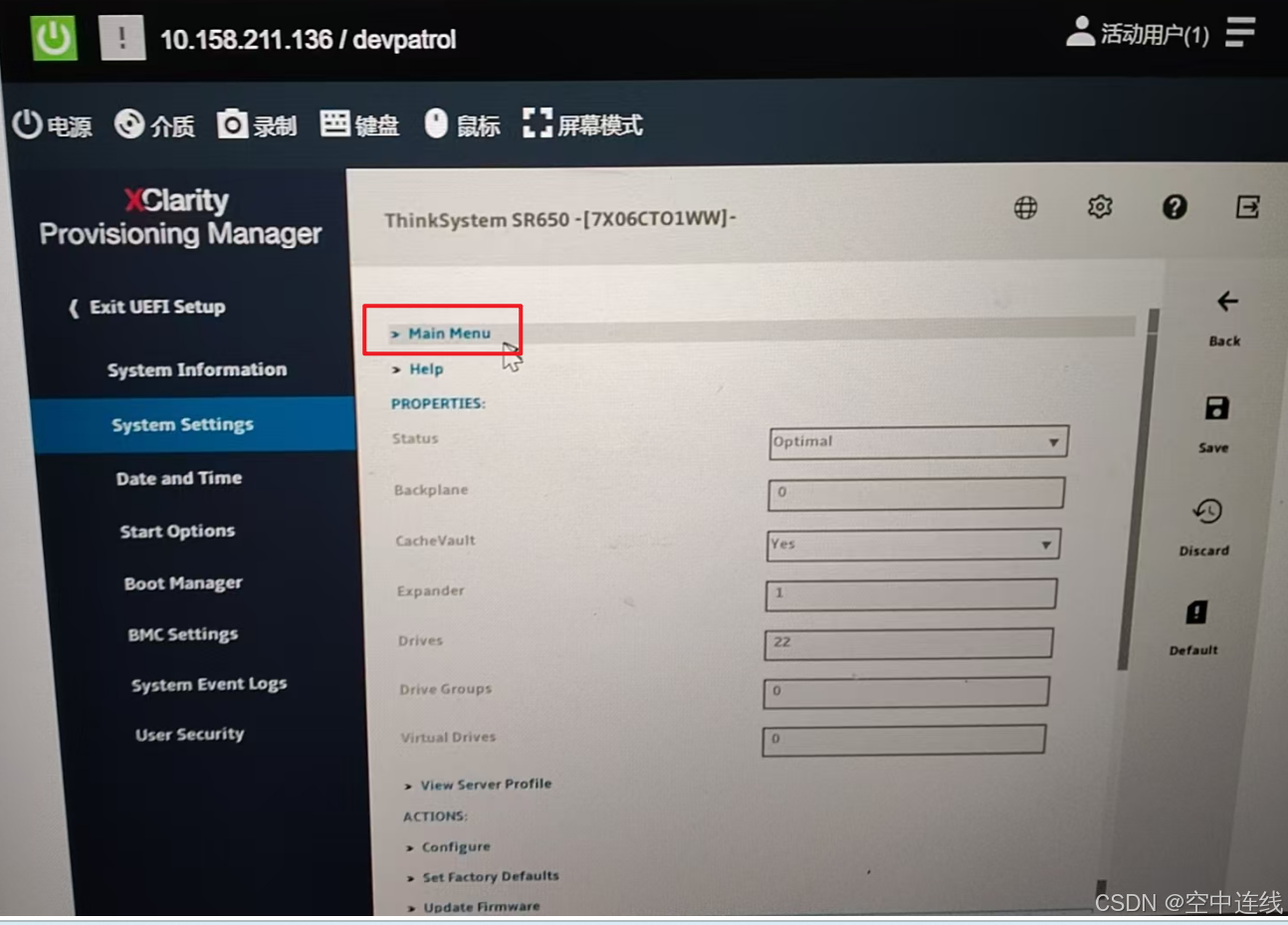Click the Virtual Drives value field
Image resolution: width=1288 pixels, height=925 pixels.
pos(904,740)
